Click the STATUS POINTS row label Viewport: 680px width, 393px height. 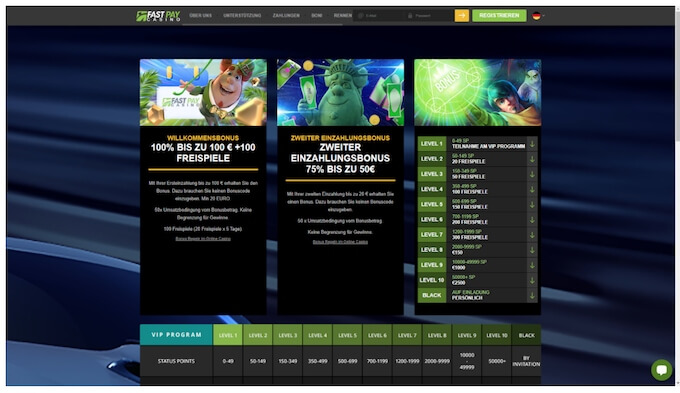[176, 361]
